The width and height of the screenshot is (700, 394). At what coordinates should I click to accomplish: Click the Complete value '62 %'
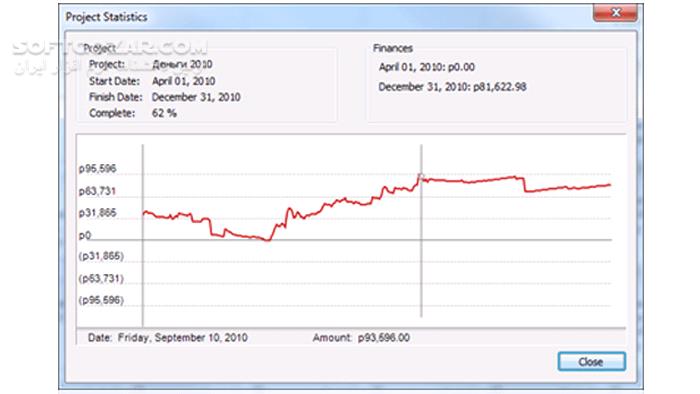click(164, 113)
